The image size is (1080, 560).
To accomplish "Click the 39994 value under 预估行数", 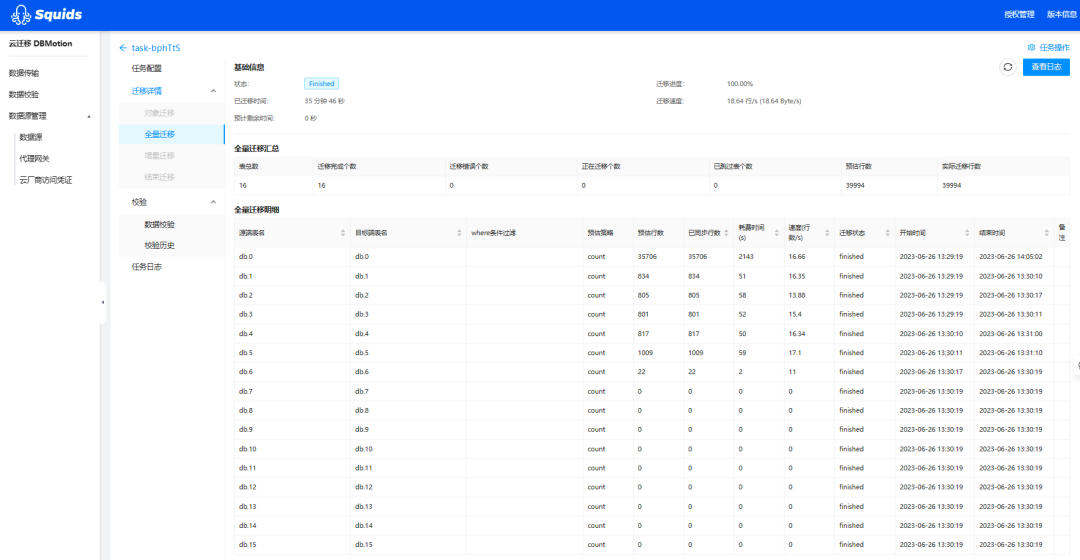I will (x=855, y=185).
